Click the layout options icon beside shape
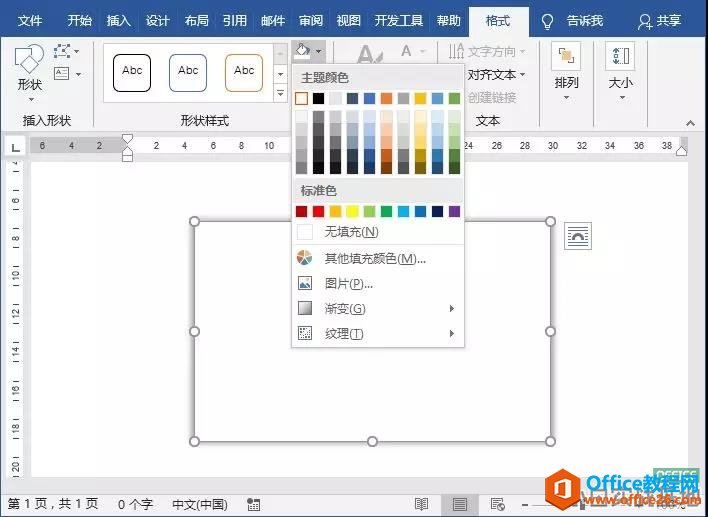Image resolution: width=708 pixels, height=517 pixels. (578, 236)
